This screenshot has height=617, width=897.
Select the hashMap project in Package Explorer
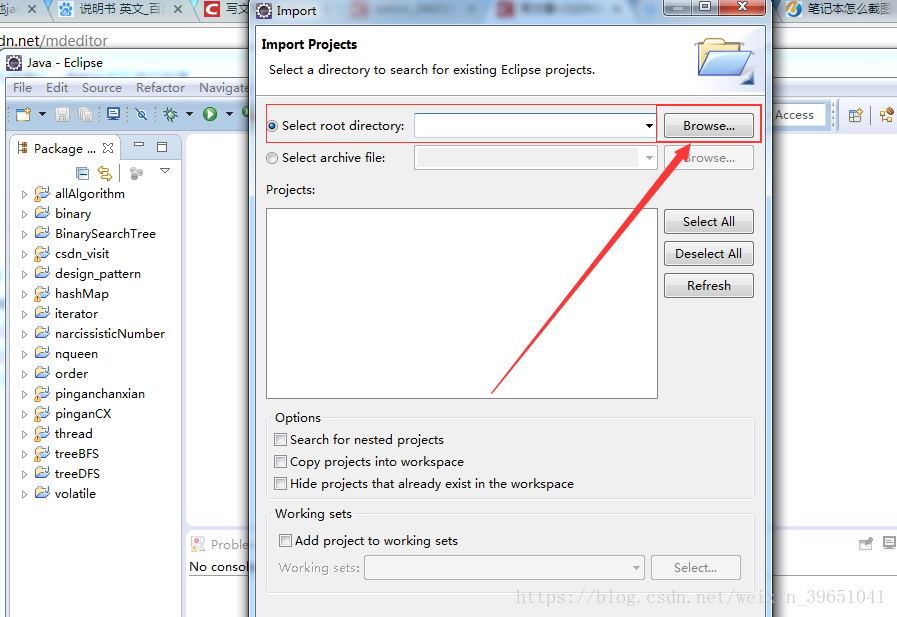pos(82,294)
